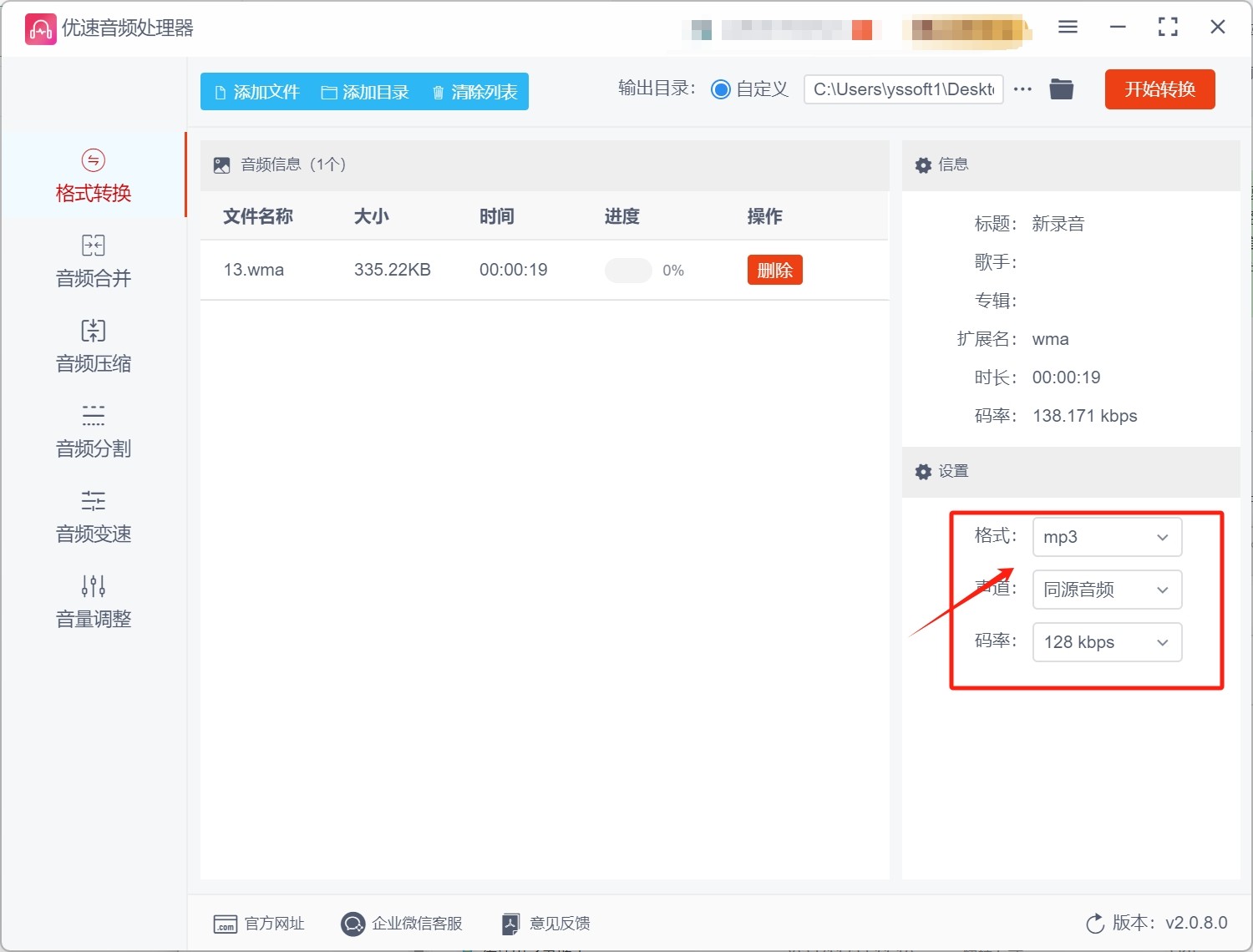1253x952 pixels.
Task: Click the Enterprise WeChat support (企业微信客服) icon
Action: tap(353, 924)
